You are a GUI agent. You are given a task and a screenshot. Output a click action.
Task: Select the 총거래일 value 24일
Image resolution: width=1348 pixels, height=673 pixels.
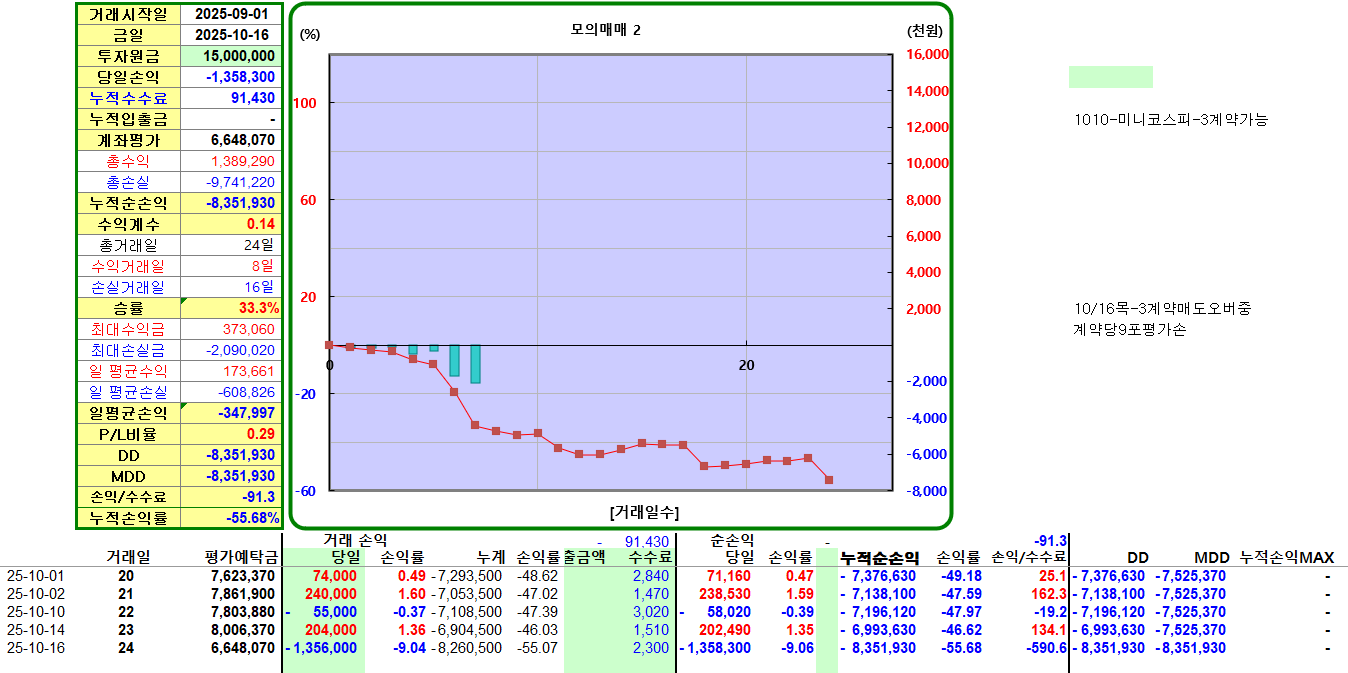231,245
